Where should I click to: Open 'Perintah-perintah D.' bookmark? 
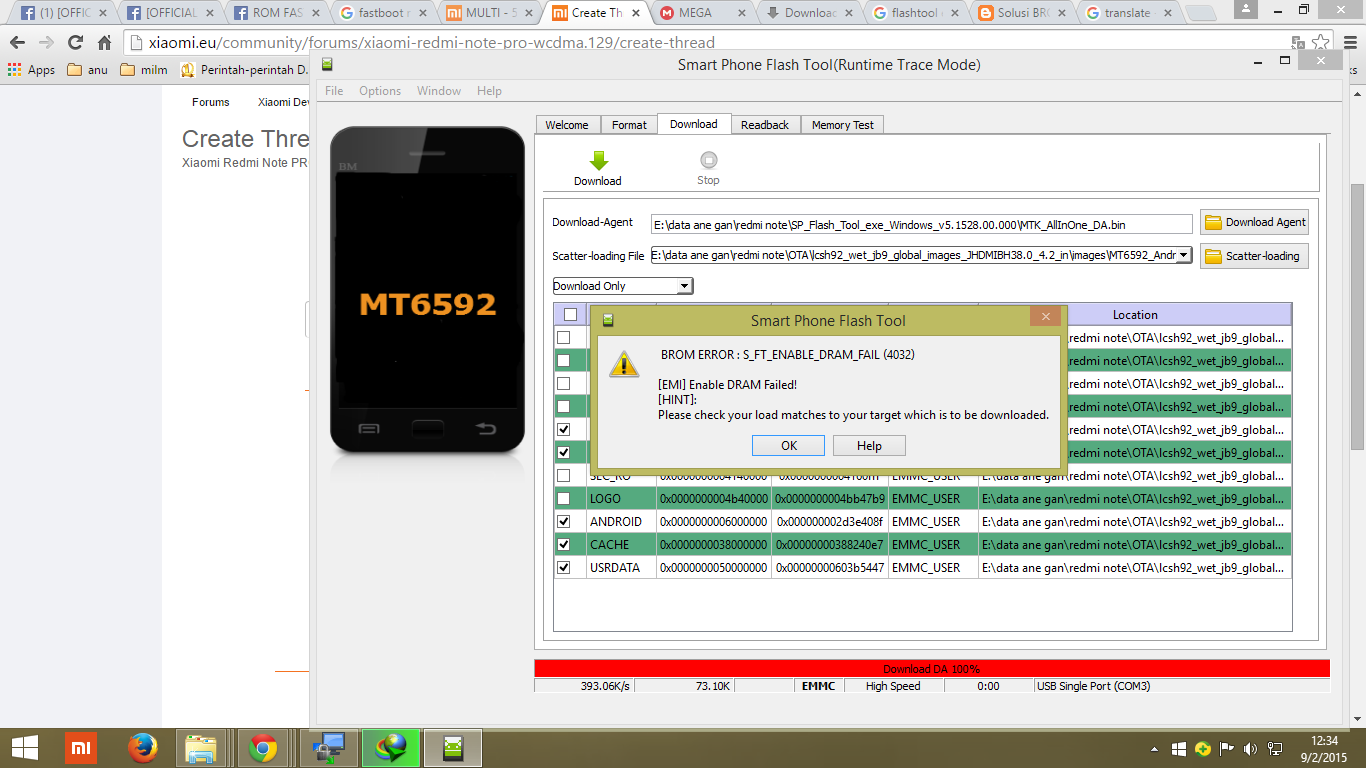(x=244, y=70)
